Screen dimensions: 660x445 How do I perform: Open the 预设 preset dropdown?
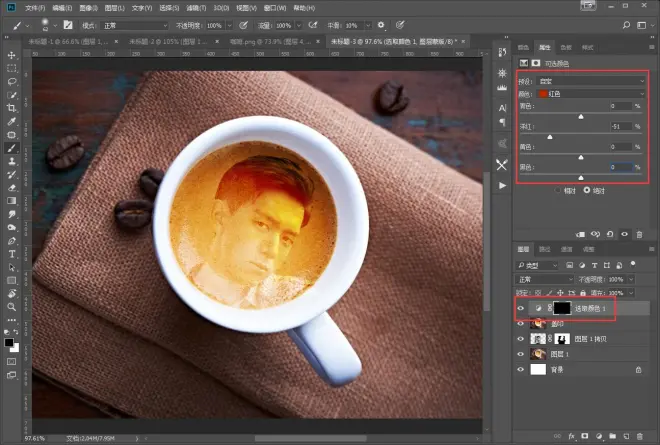click(x=591, y=81)
